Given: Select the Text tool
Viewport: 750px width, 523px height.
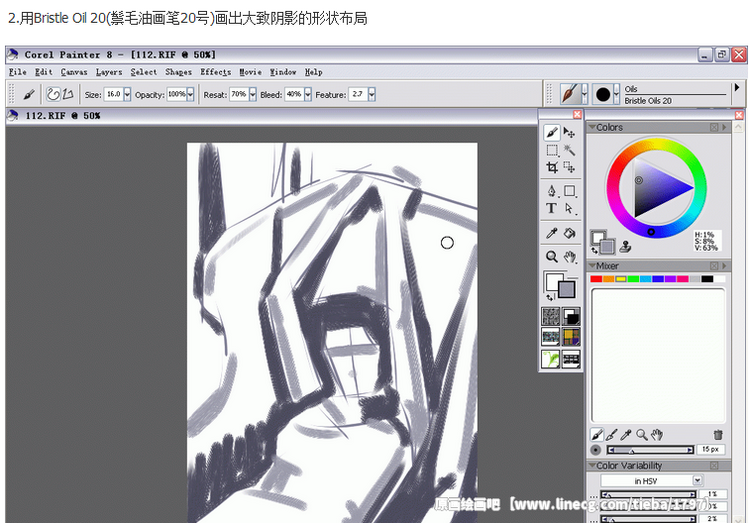Looking at the screenshot, I should [x=551, y=208].
